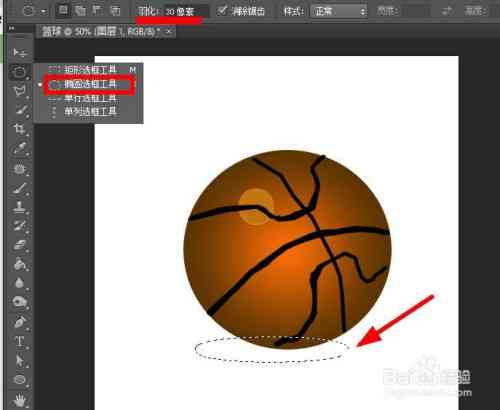Image resolution: width=500 pixels, height=410 pixels.
Task: Select the Brush tool
Action: coord(20,188)
